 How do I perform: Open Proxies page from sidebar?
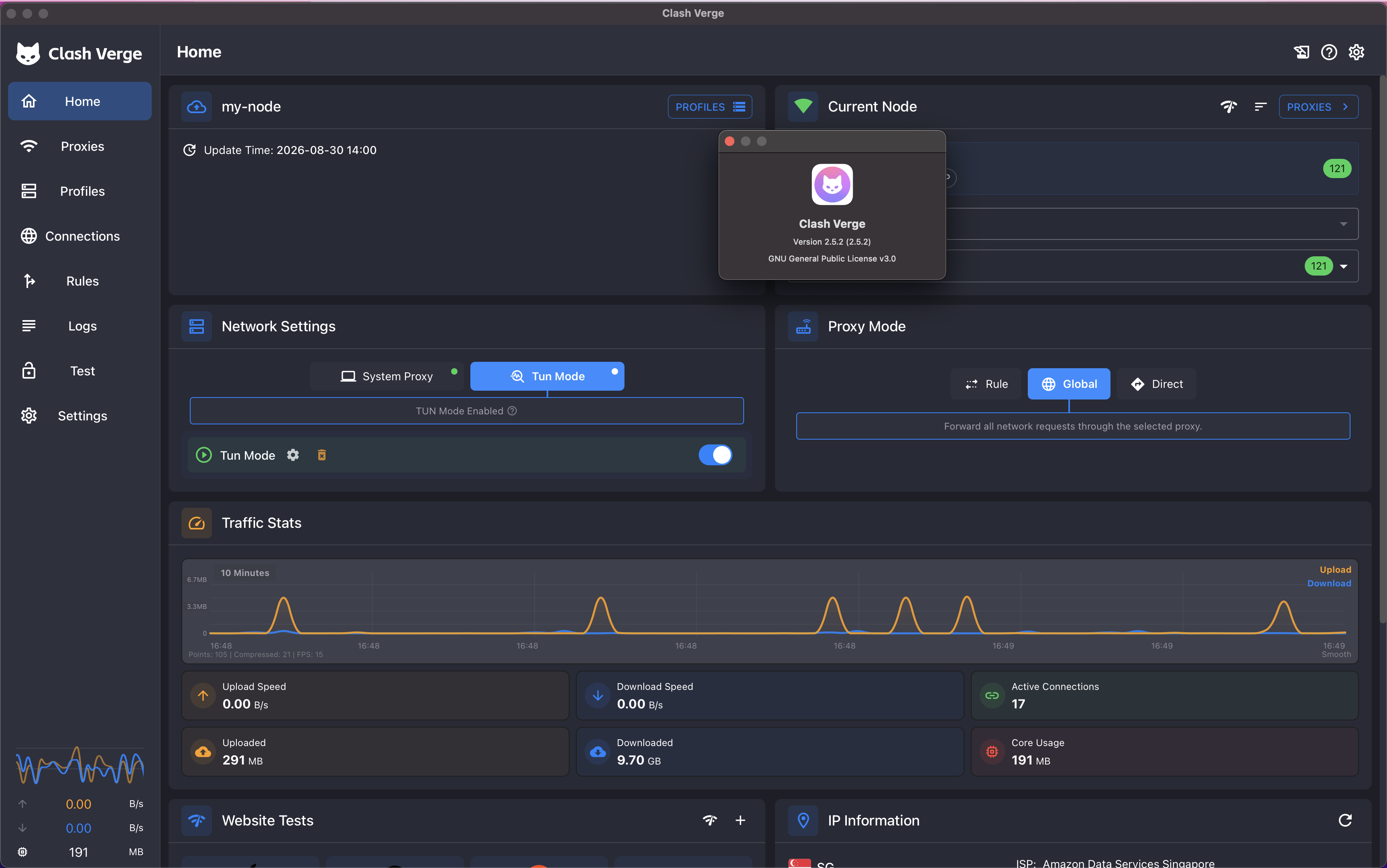point(80,146)
